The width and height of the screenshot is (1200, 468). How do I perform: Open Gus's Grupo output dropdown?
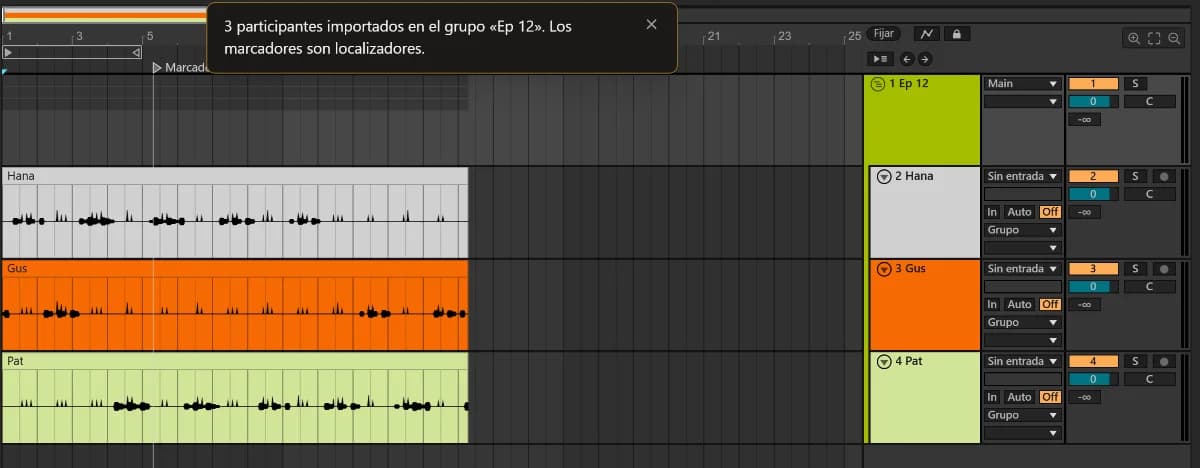(1022, 323)
